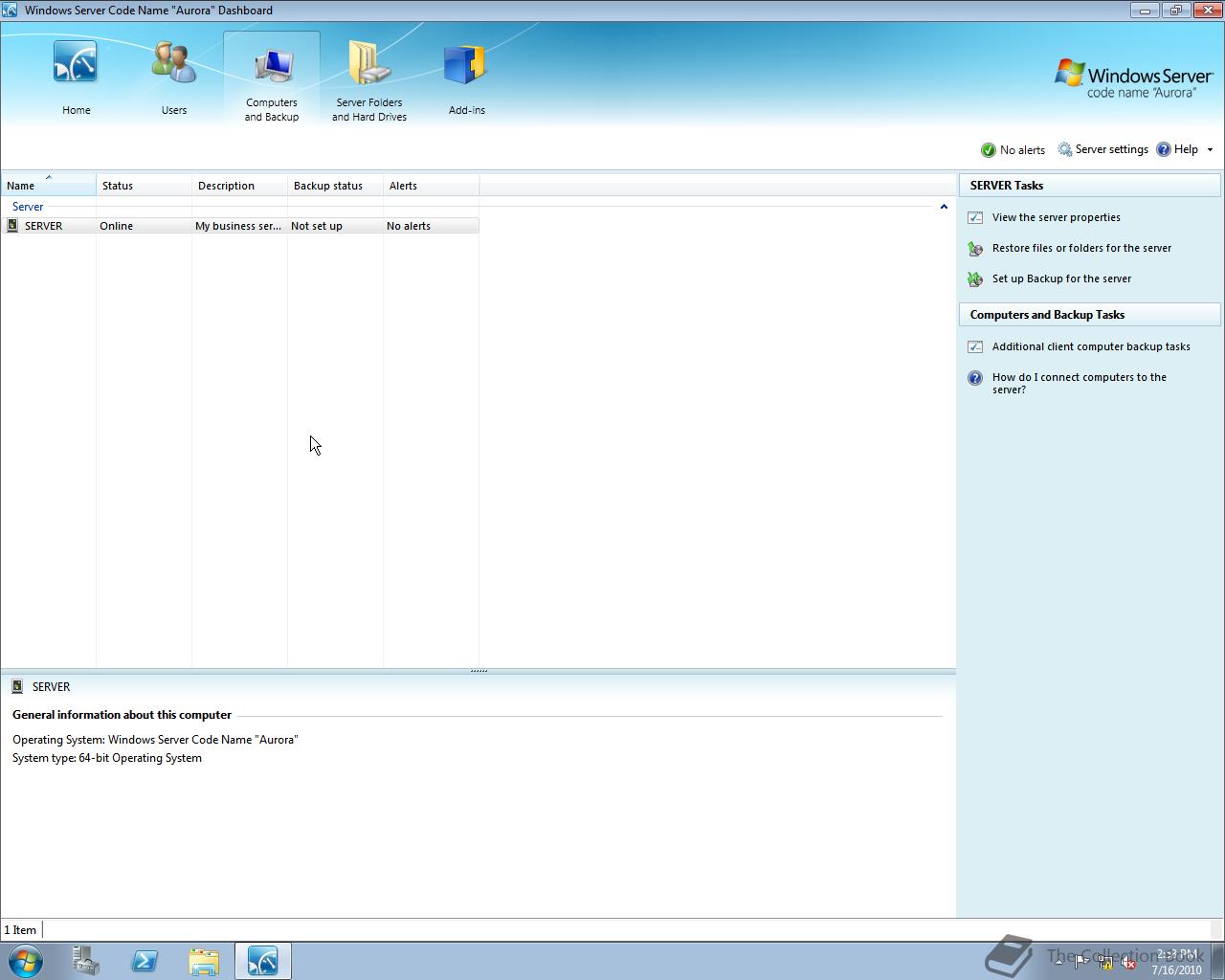
Task: Collapse the Server group in the list
Action: pos(944,207)
